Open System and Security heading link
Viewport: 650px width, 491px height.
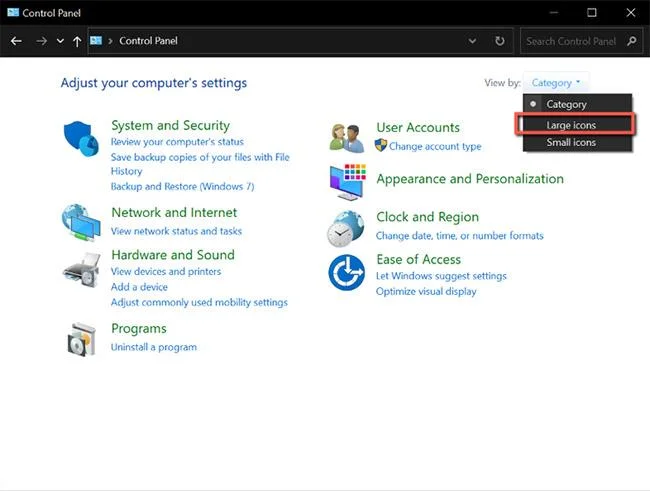(x=170, y=125)
